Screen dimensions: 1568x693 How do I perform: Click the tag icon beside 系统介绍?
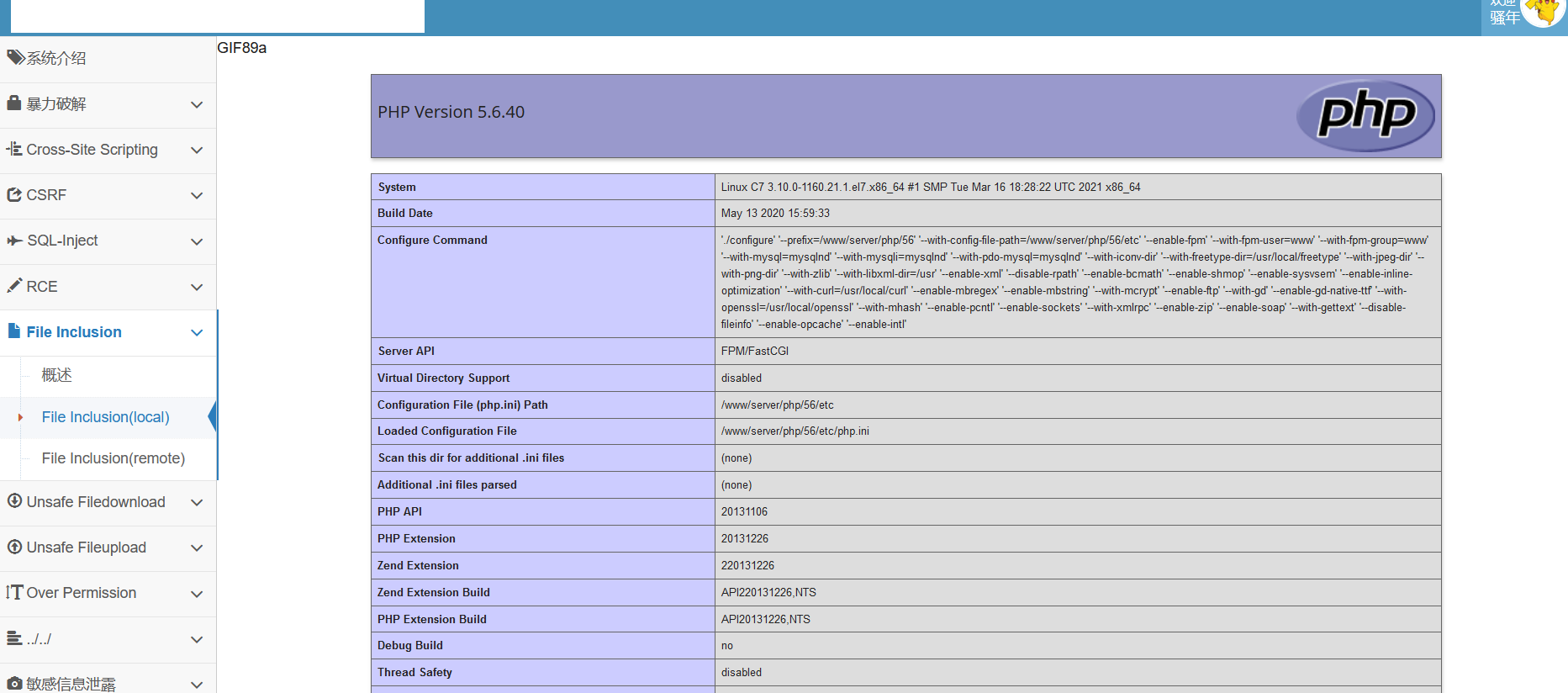pos(15,57)
